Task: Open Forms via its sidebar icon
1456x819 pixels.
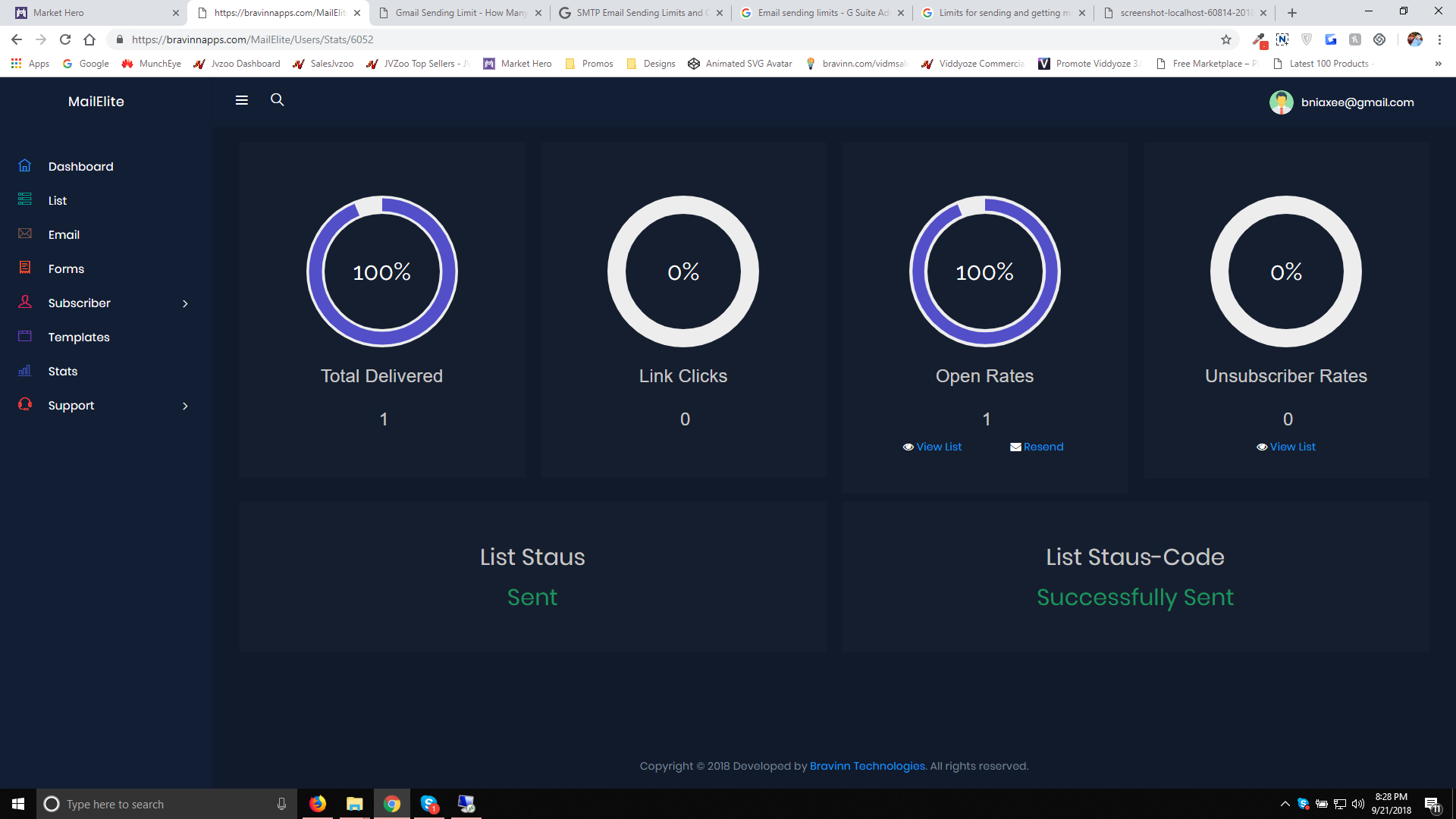Action: tap(25, 268)
